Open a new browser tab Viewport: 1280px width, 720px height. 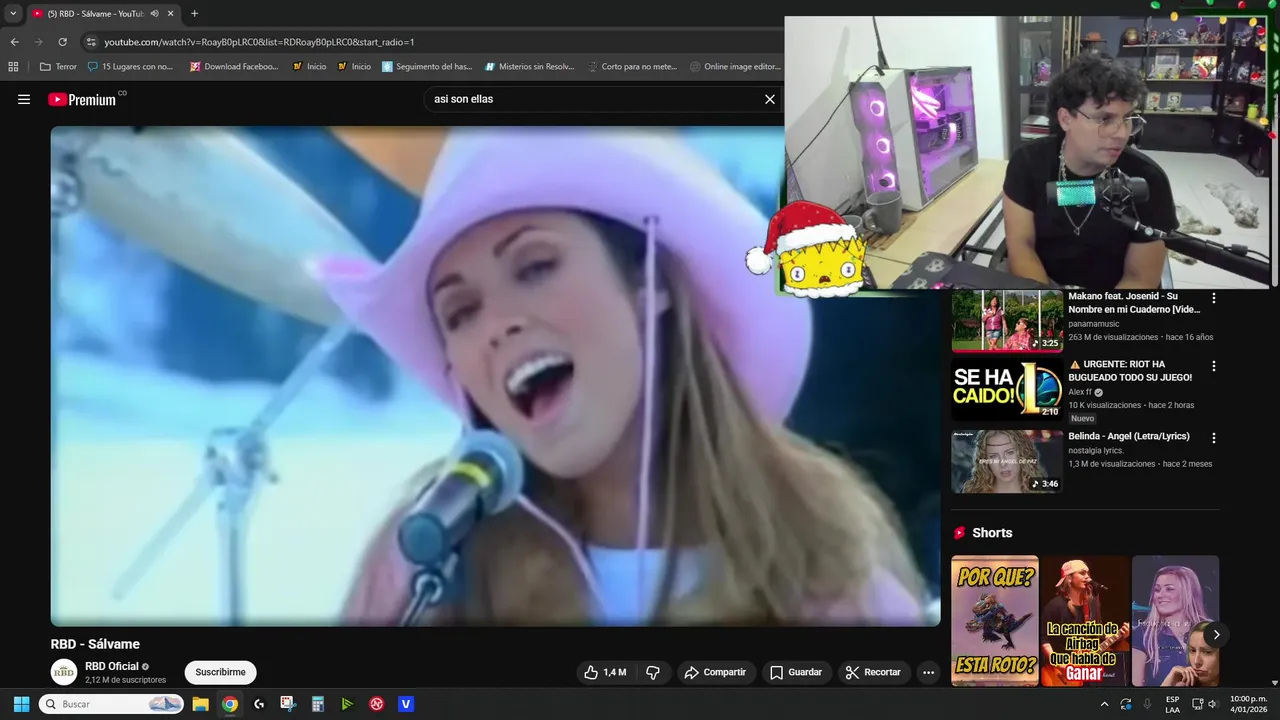pyautogui.click(x=194, y=14)
